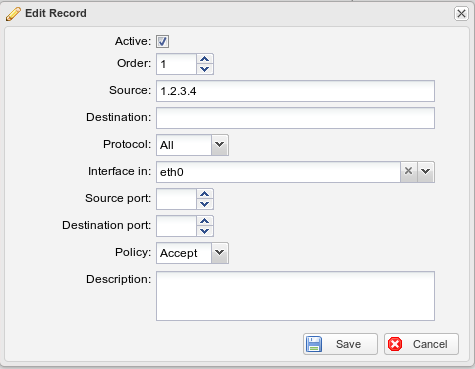This screenshot has height=369, width=475.
Task: Click the Source field containing 1.2.3.4
Action: click(295, 91)
